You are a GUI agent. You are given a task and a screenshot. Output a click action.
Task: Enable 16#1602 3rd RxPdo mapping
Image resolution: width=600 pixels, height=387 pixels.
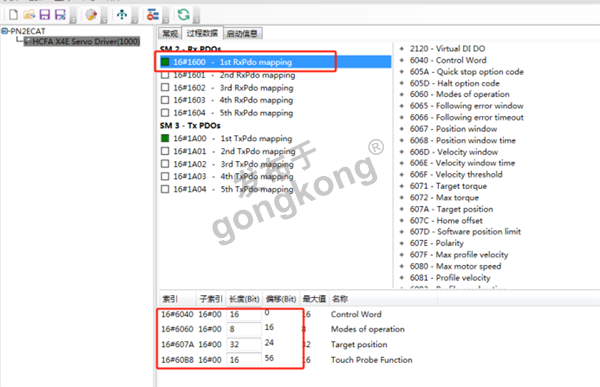pos(165,87)
